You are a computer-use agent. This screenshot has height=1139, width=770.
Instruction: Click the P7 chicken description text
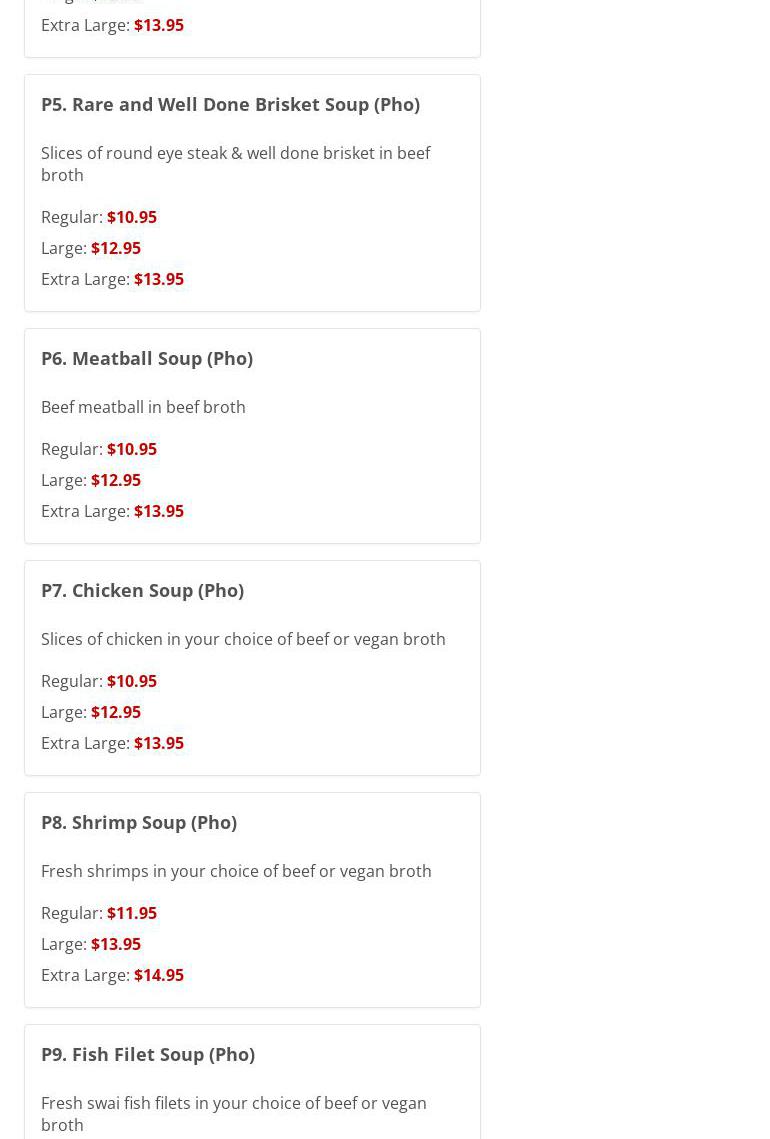243,639
